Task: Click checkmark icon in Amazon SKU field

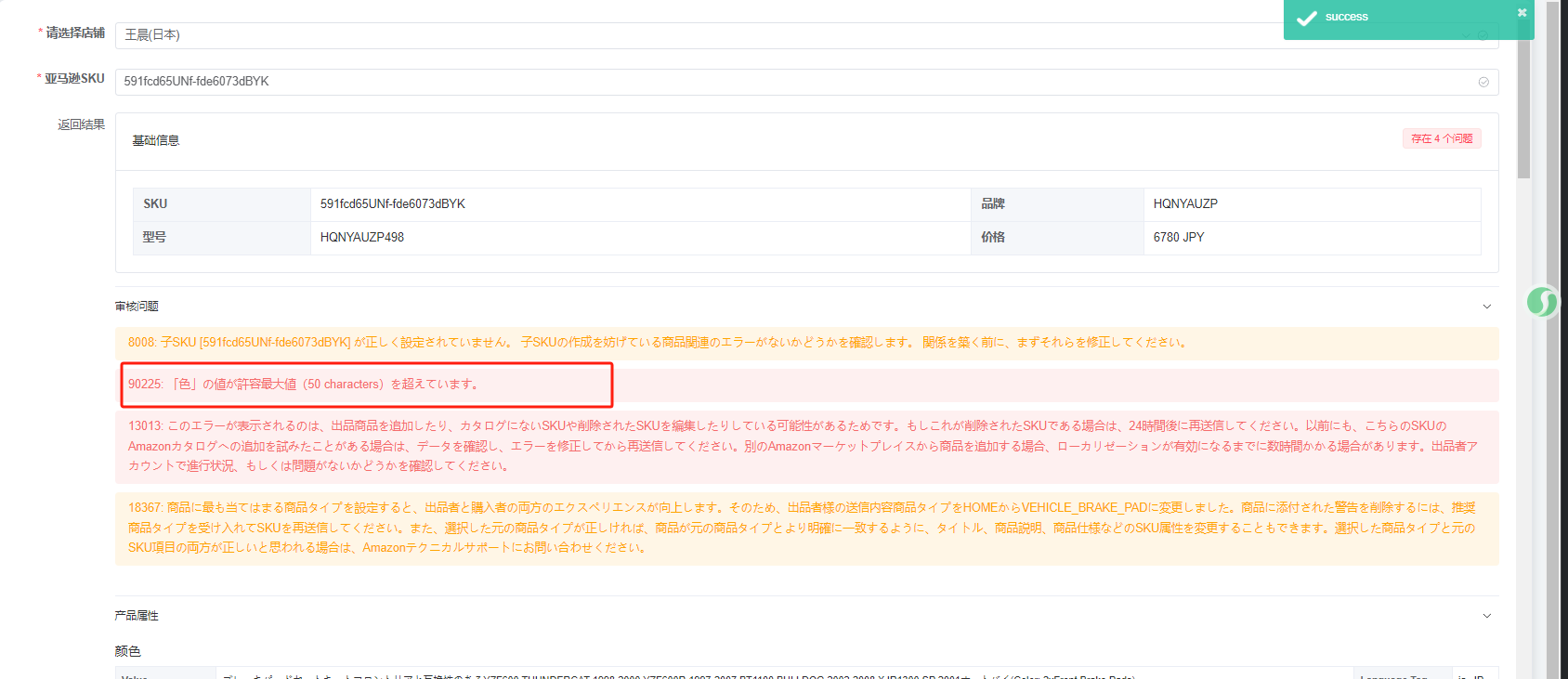Action: [1483, 82]
